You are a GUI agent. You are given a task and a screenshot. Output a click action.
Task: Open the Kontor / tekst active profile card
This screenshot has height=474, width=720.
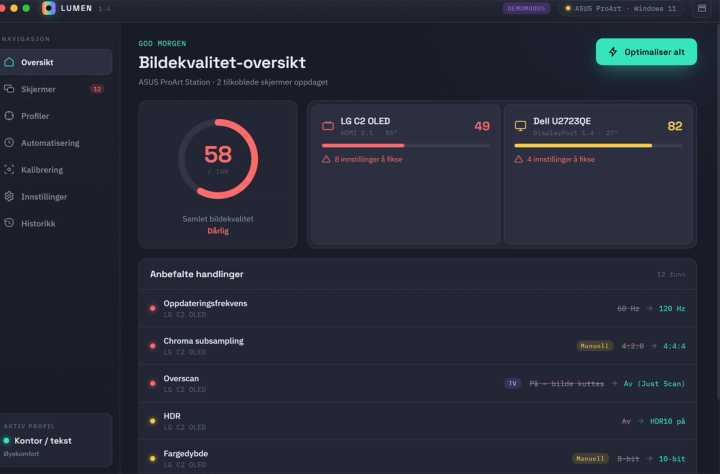[x=56, y=440]
